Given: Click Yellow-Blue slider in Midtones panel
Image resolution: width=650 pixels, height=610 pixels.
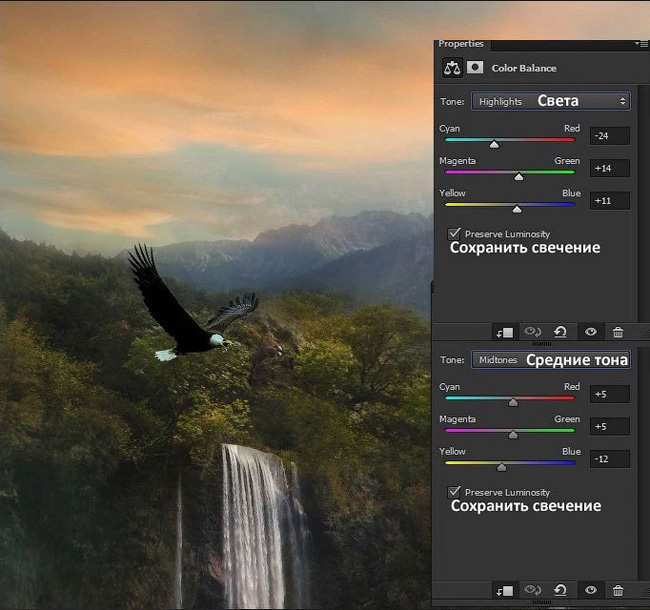Looking at the screenshot, I should [510, 463].
